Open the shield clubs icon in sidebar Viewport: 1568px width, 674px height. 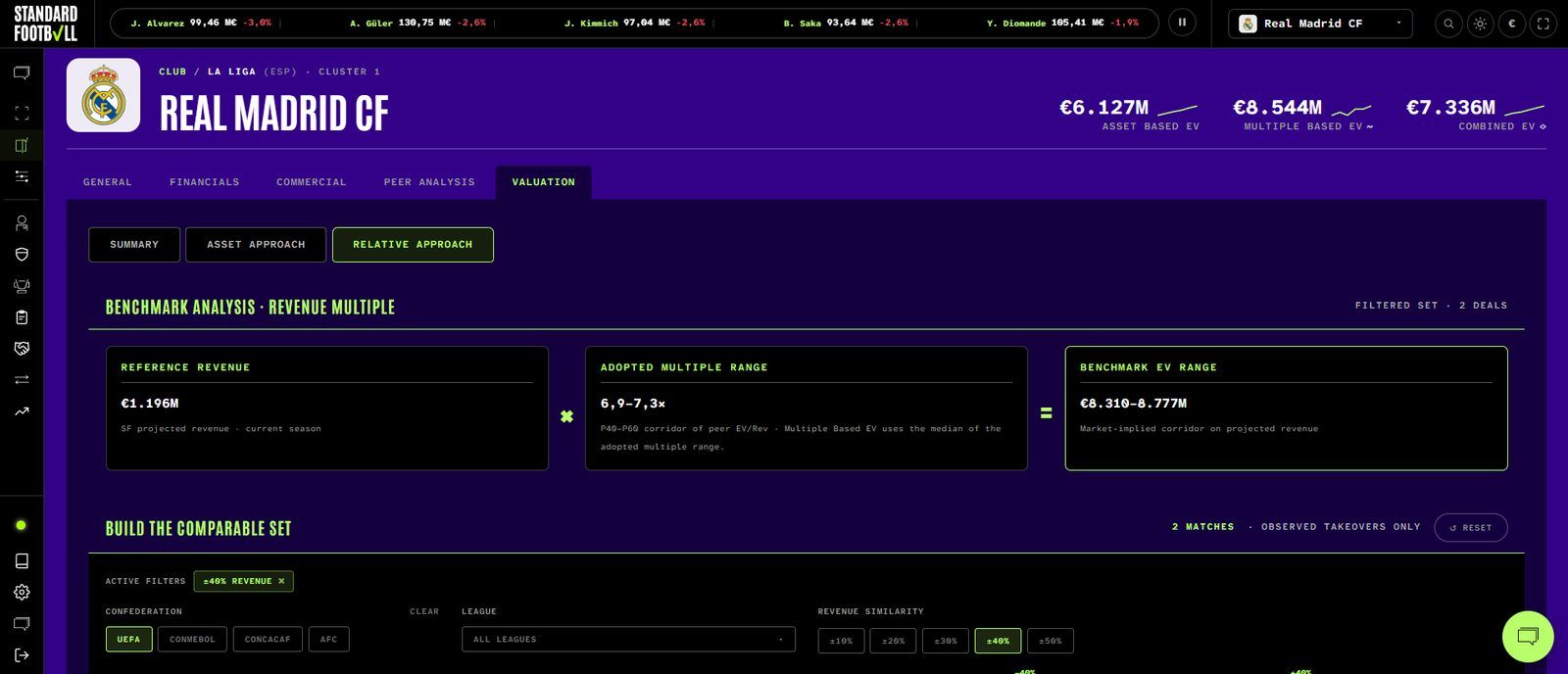click(x=22, y=255)
